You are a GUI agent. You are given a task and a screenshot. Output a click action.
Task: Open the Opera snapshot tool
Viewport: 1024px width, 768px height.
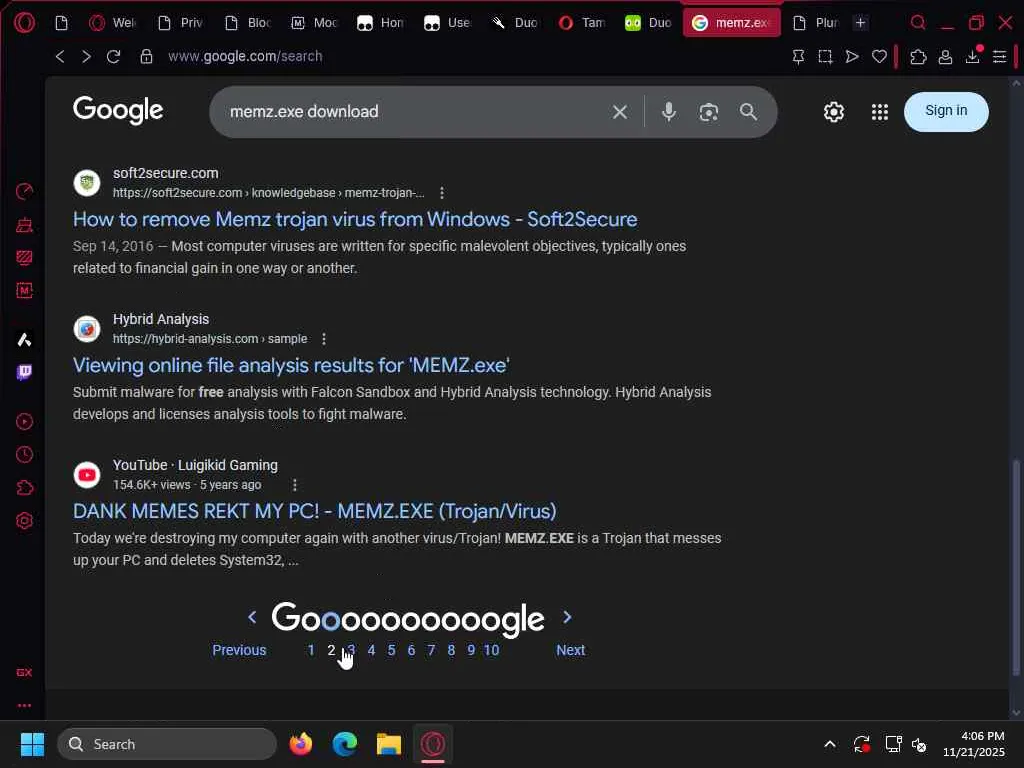point(825,57)
